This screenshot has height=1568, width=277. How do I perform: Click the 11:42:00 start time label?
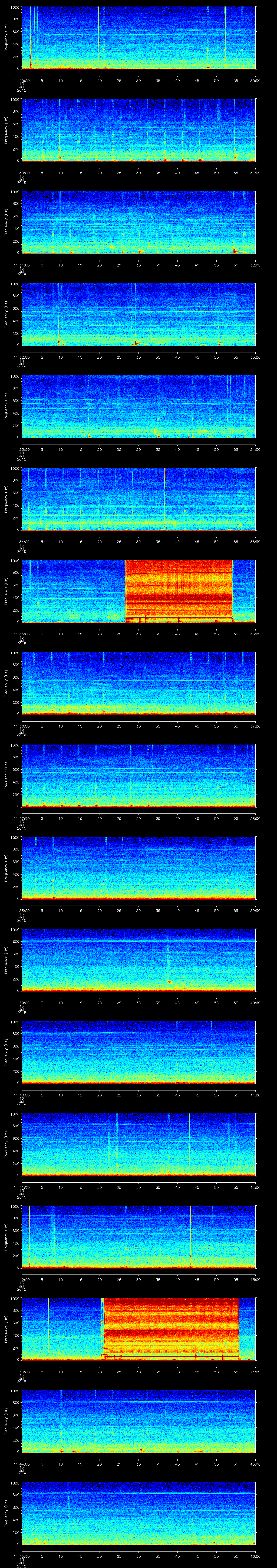click(21, 1279)
